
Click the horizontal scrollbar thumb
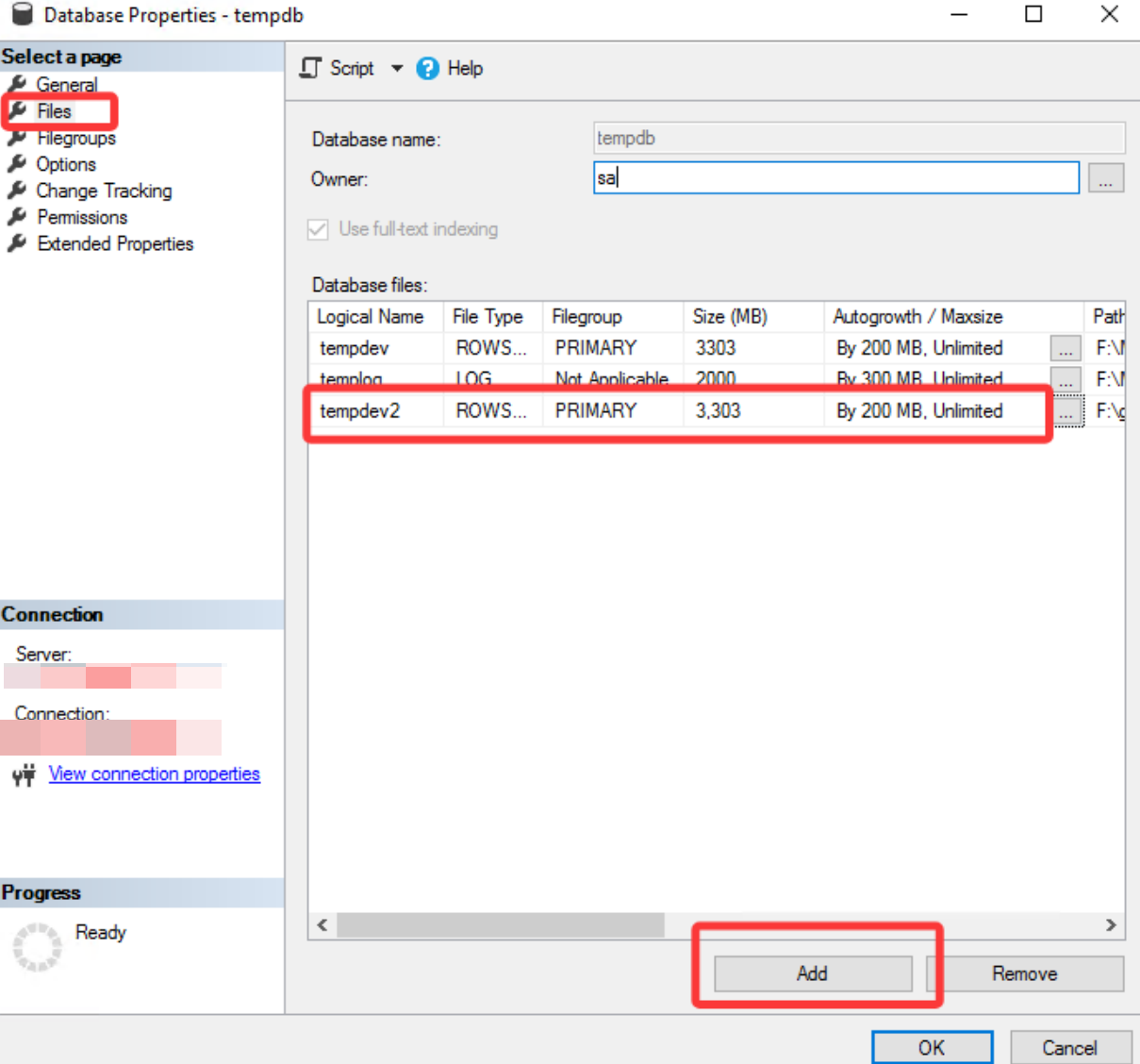point(501,925)
